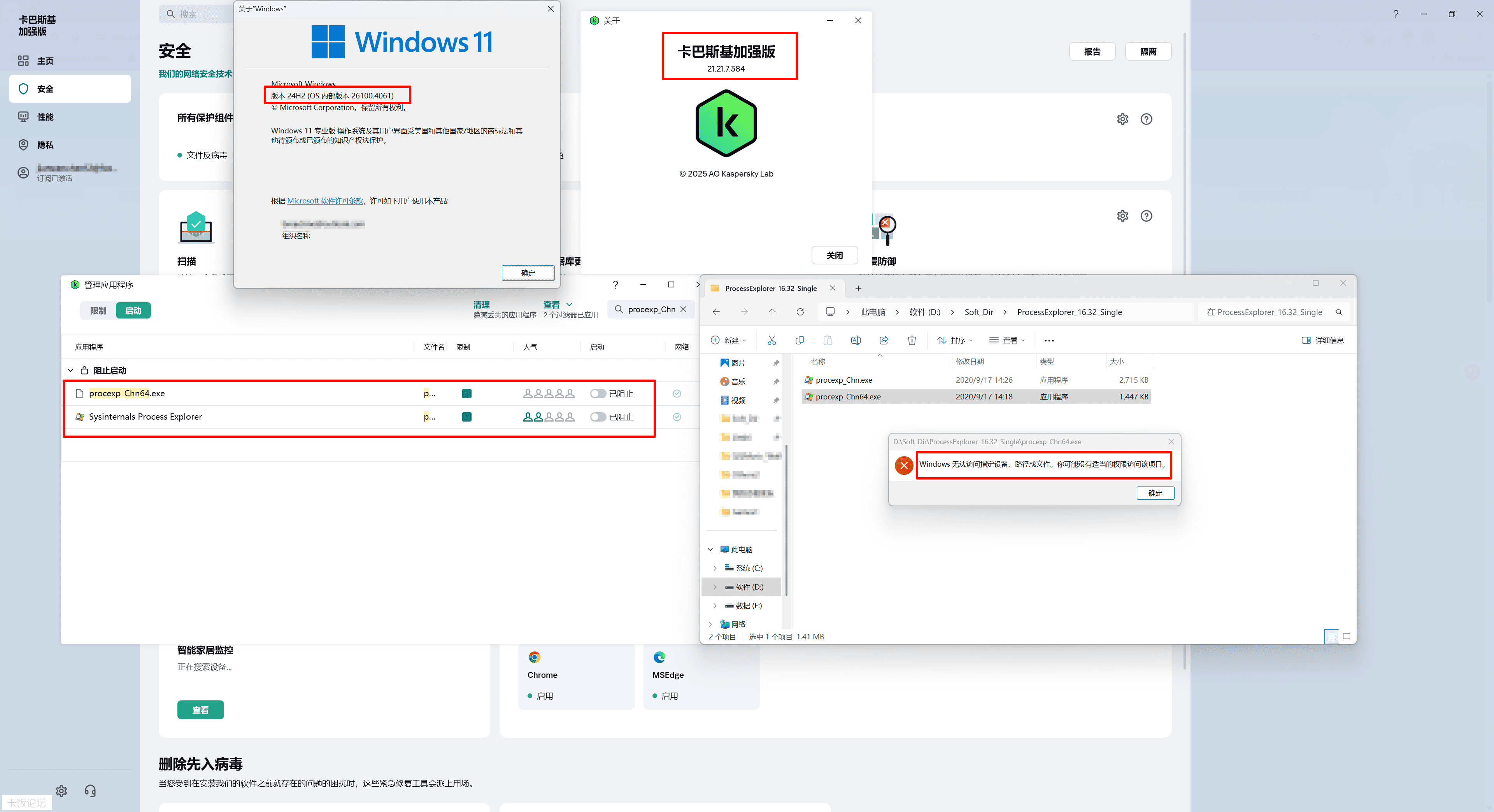Add new tab in File Explorer
The height and width of the screenshot is (812, 1494).
[858, 288]
